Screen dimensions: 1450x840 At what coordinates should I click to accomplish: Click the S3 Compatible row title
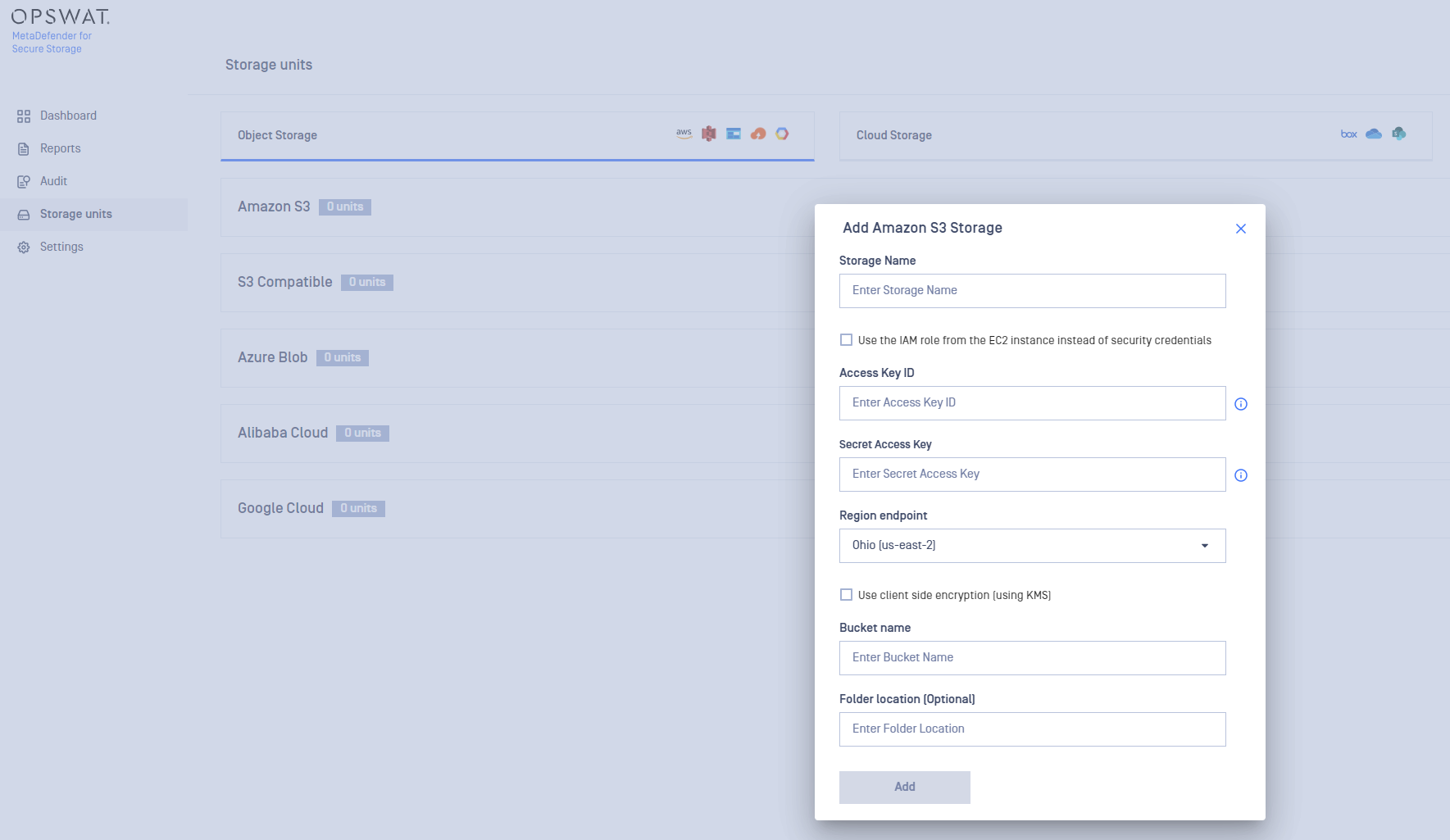click(x=285, y=282)
